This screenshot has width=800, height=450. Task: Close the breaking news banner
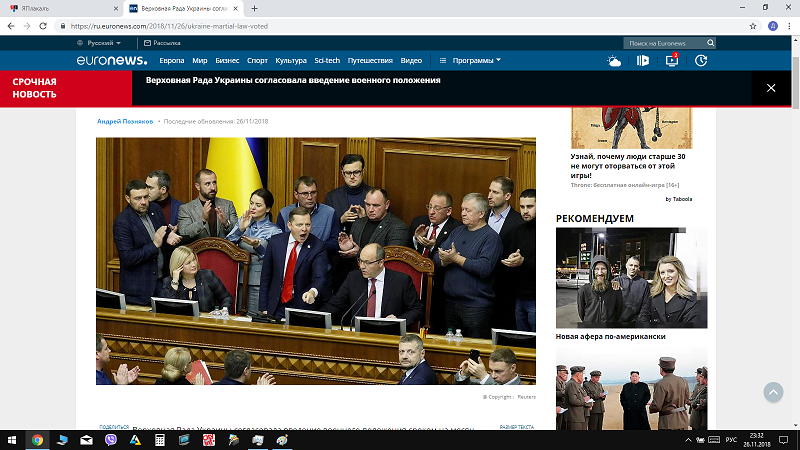coord(771,88)
